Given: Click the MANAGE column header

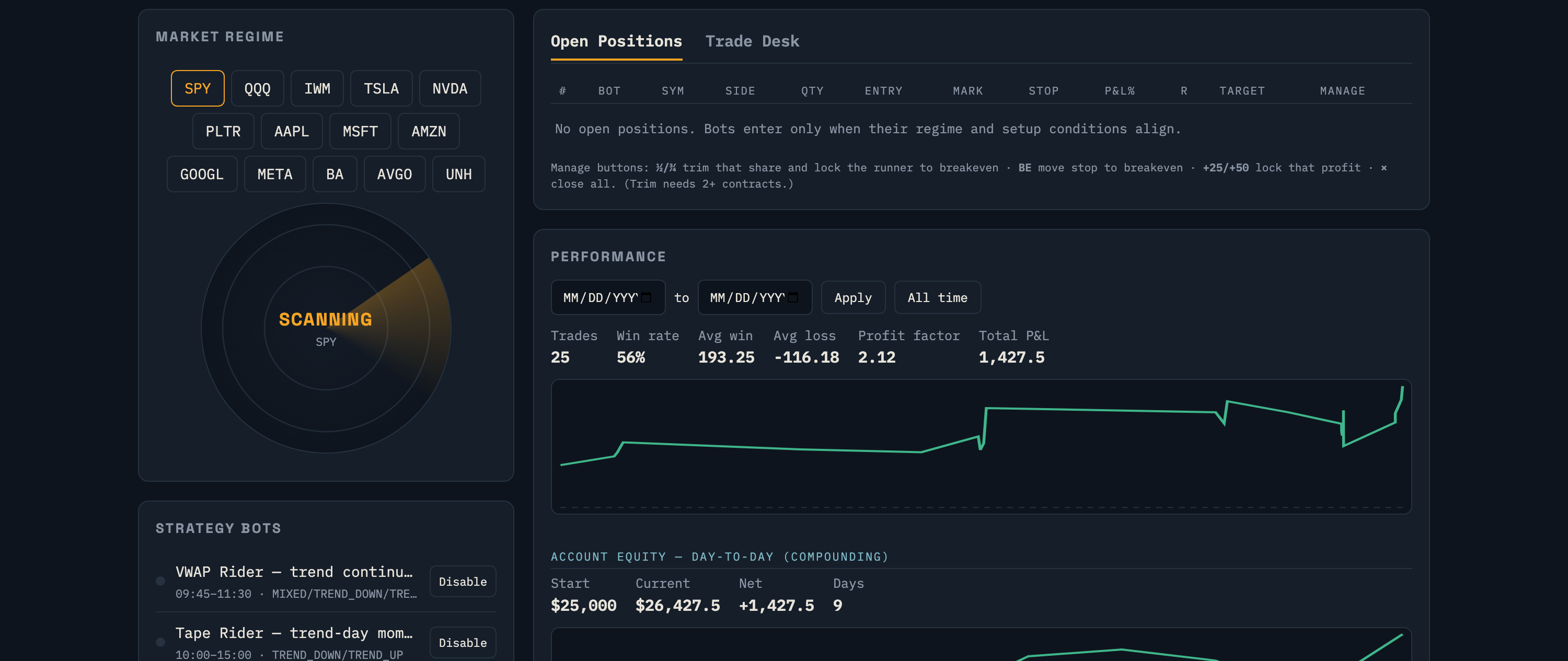Looking at the screenshot, I should [1342, 91].
